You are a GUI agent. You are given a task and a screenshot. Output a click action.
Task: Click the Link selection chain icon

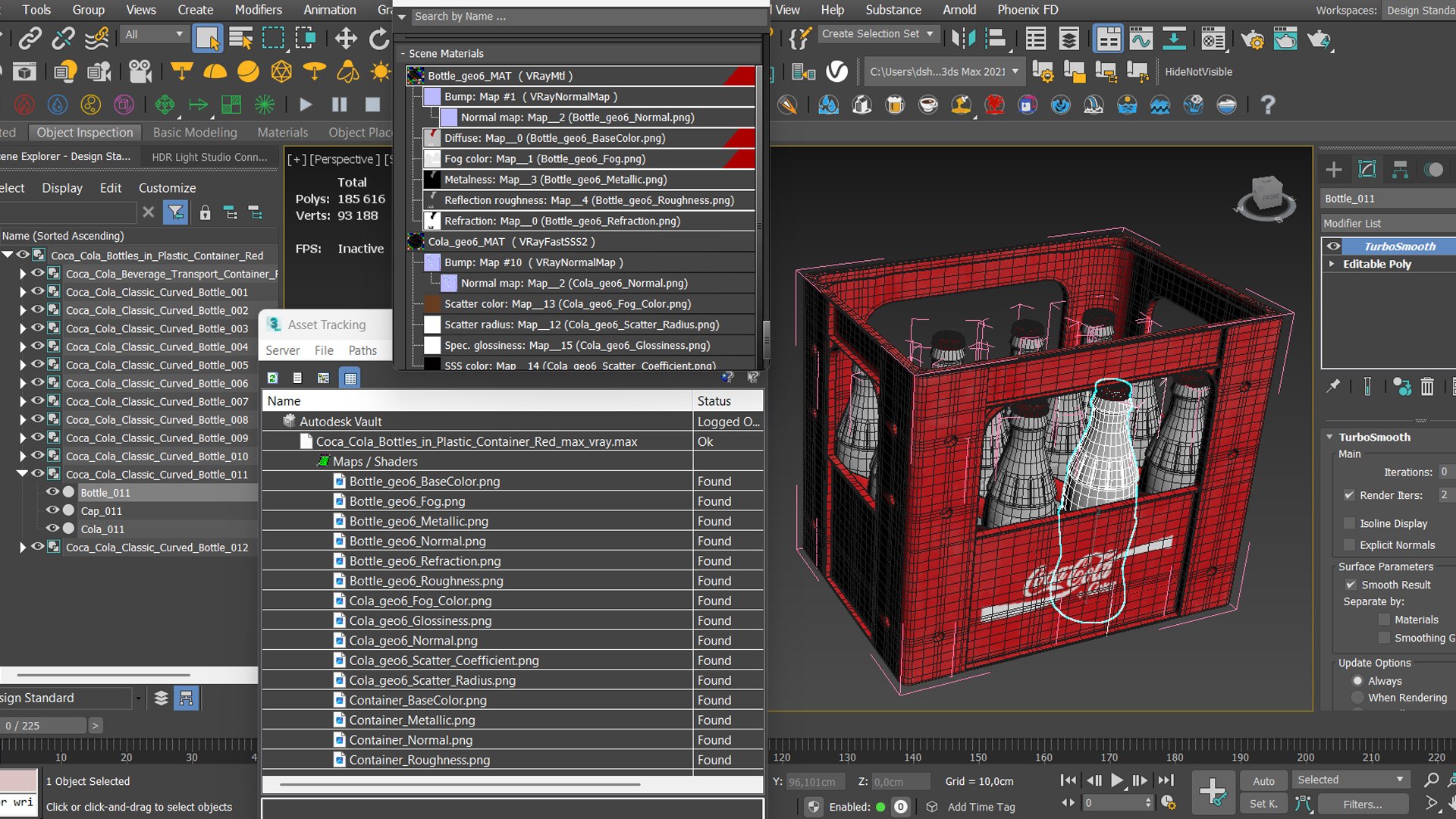30,38
